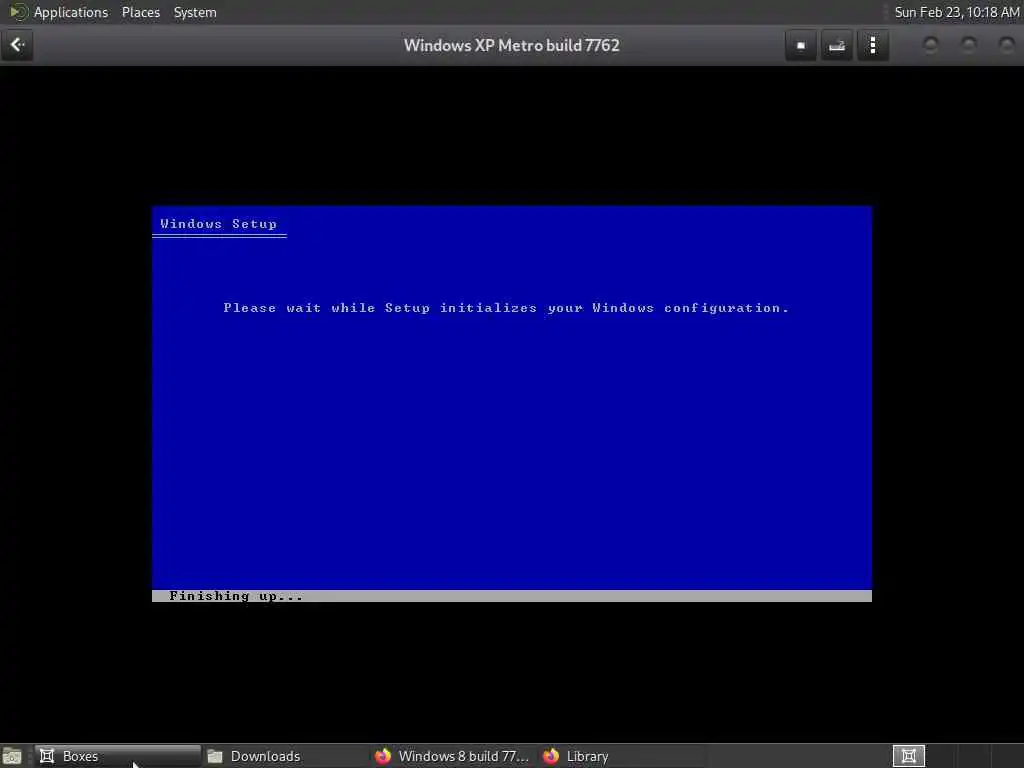Click the Windows XP Metro build 7762 title
1024x768 pixels.
point(511,46)
